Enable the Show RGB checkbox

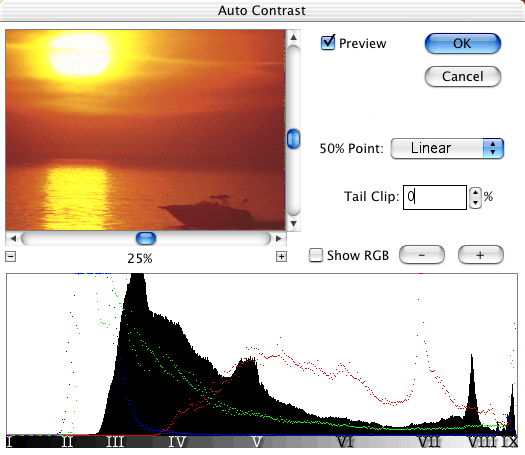(x=316, y=255)
